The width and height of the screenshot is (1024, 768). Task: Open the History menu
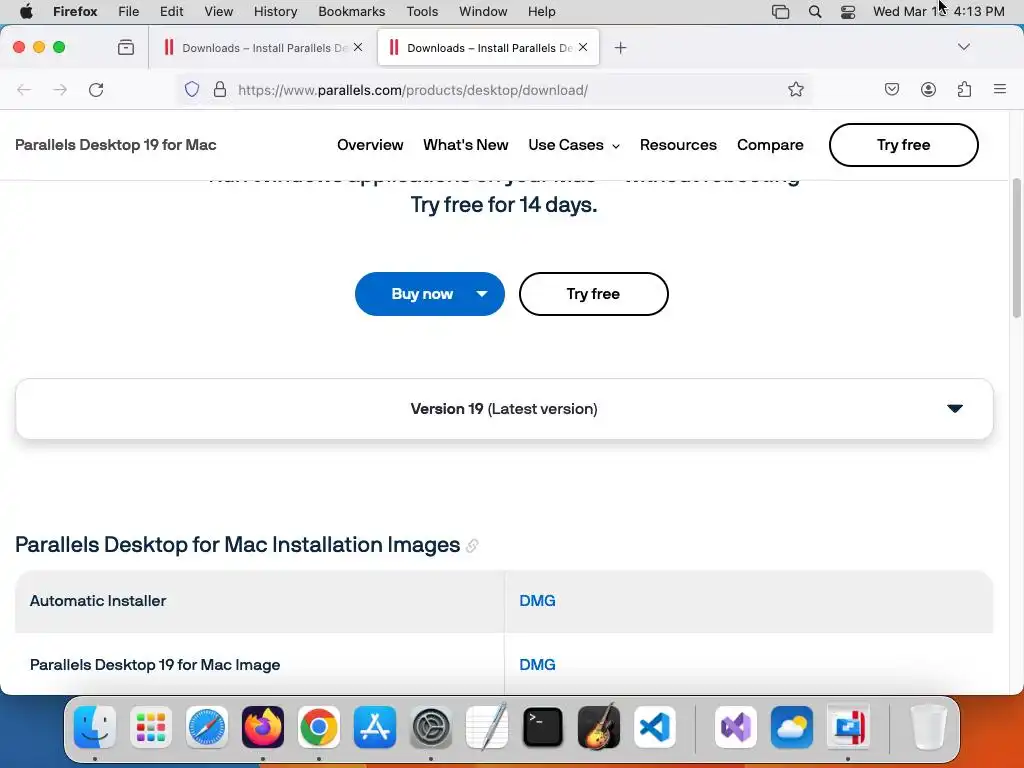pyautogui.click(x=275, y=12)
